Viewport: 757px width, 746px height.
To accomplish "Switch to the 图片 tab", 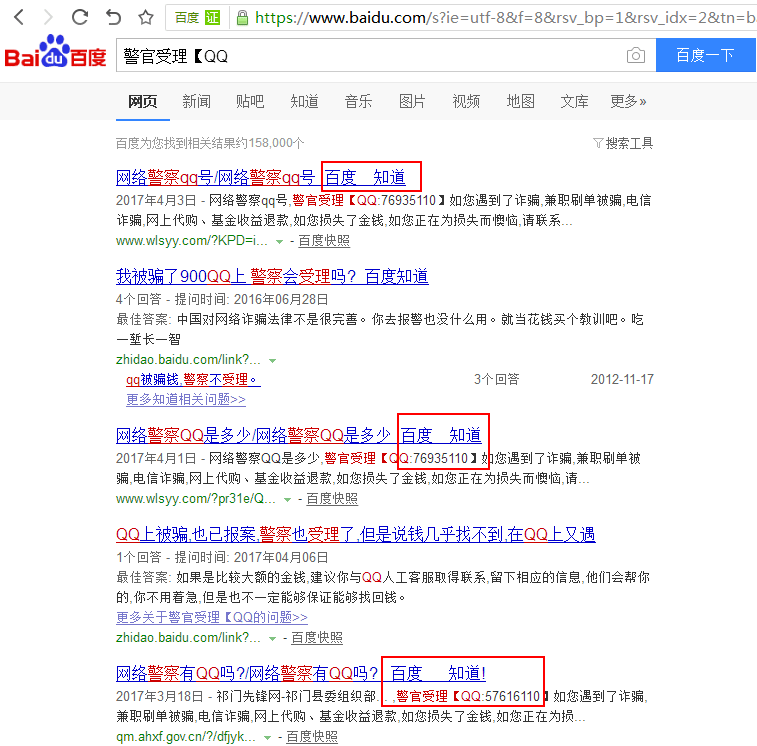I will pyautogui.click(x=412, y=101).
